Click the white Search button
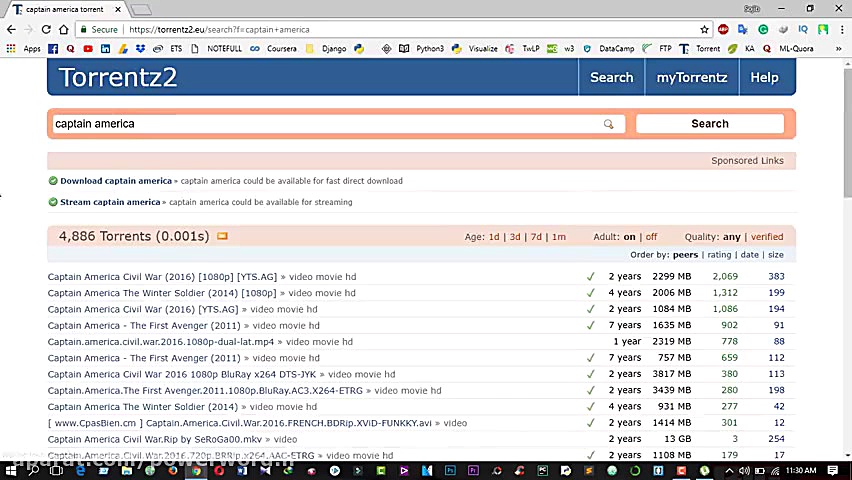The image size is (852, 480). [710, 124]
